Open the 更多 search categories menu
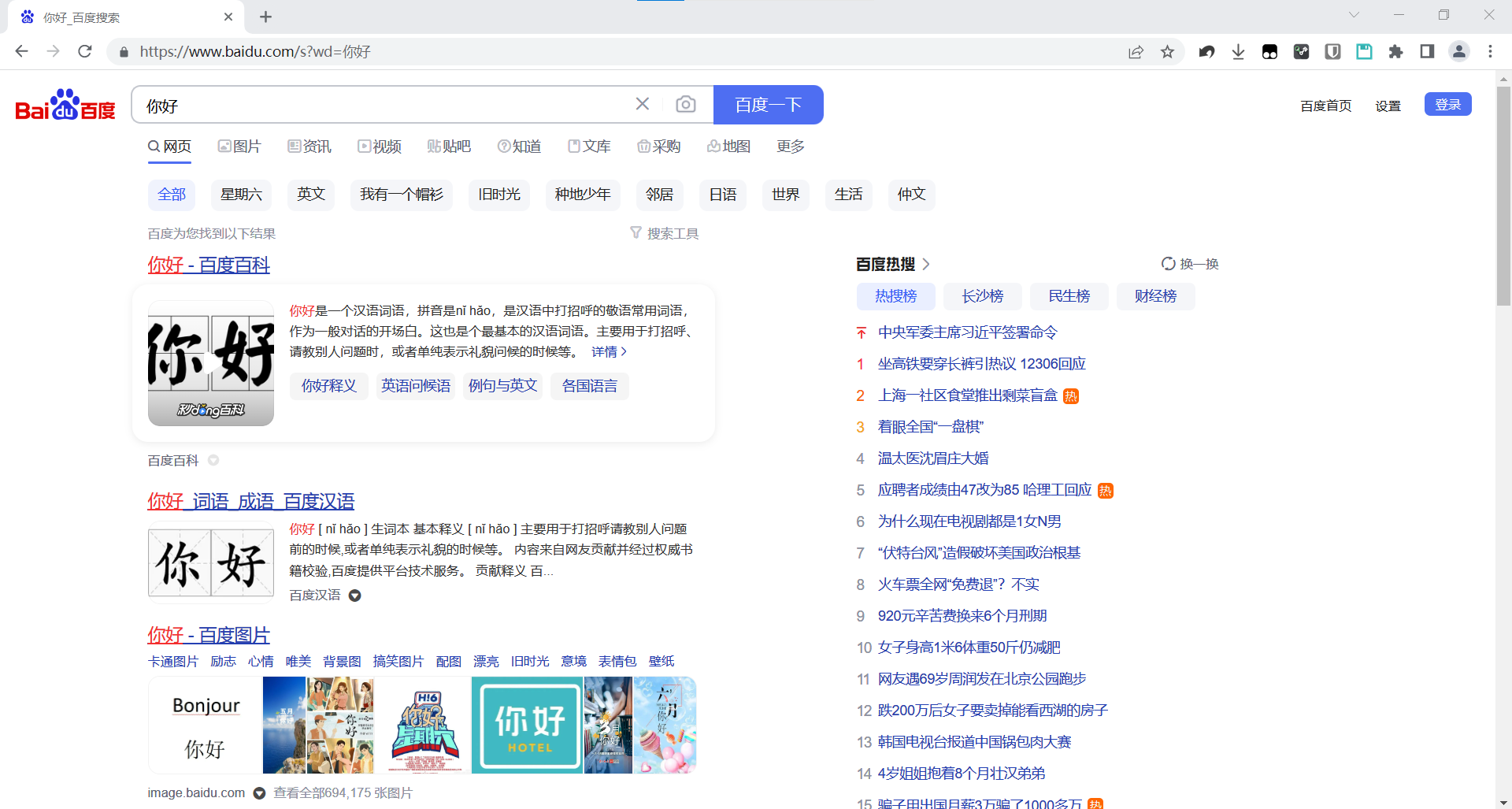The height and width of the screenshot is (809, 1512). pyautogui.click(x=790, y=147)
